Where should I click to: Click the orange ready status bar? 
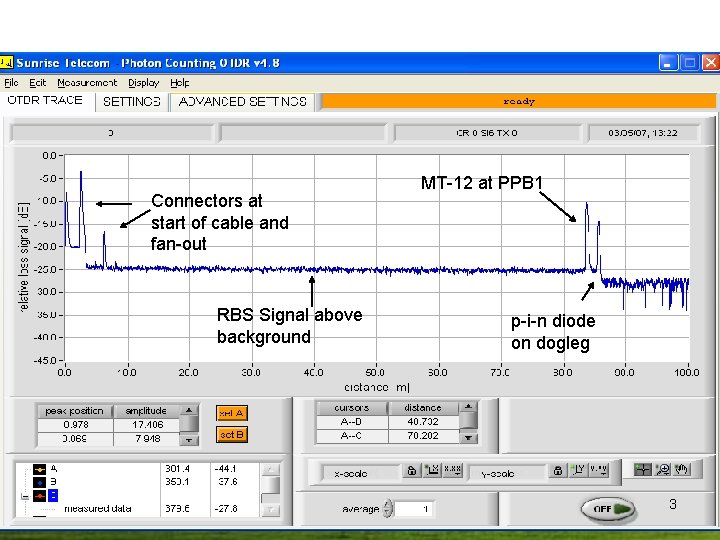pyautogui.click(x=519, y=101)
